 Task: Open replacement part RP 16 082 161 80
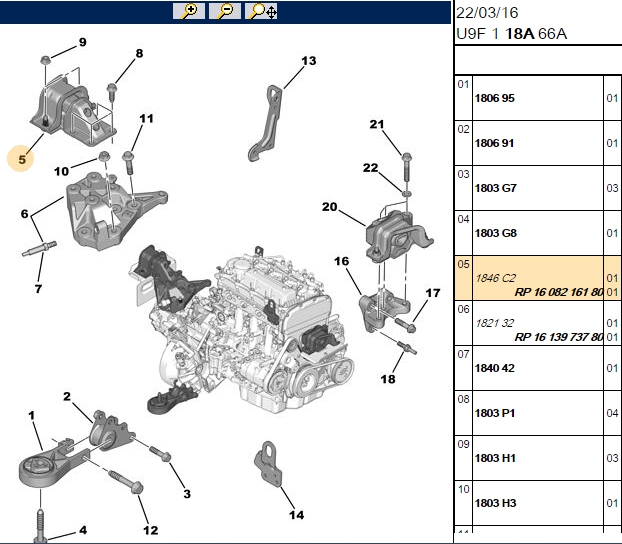(559, 292)
